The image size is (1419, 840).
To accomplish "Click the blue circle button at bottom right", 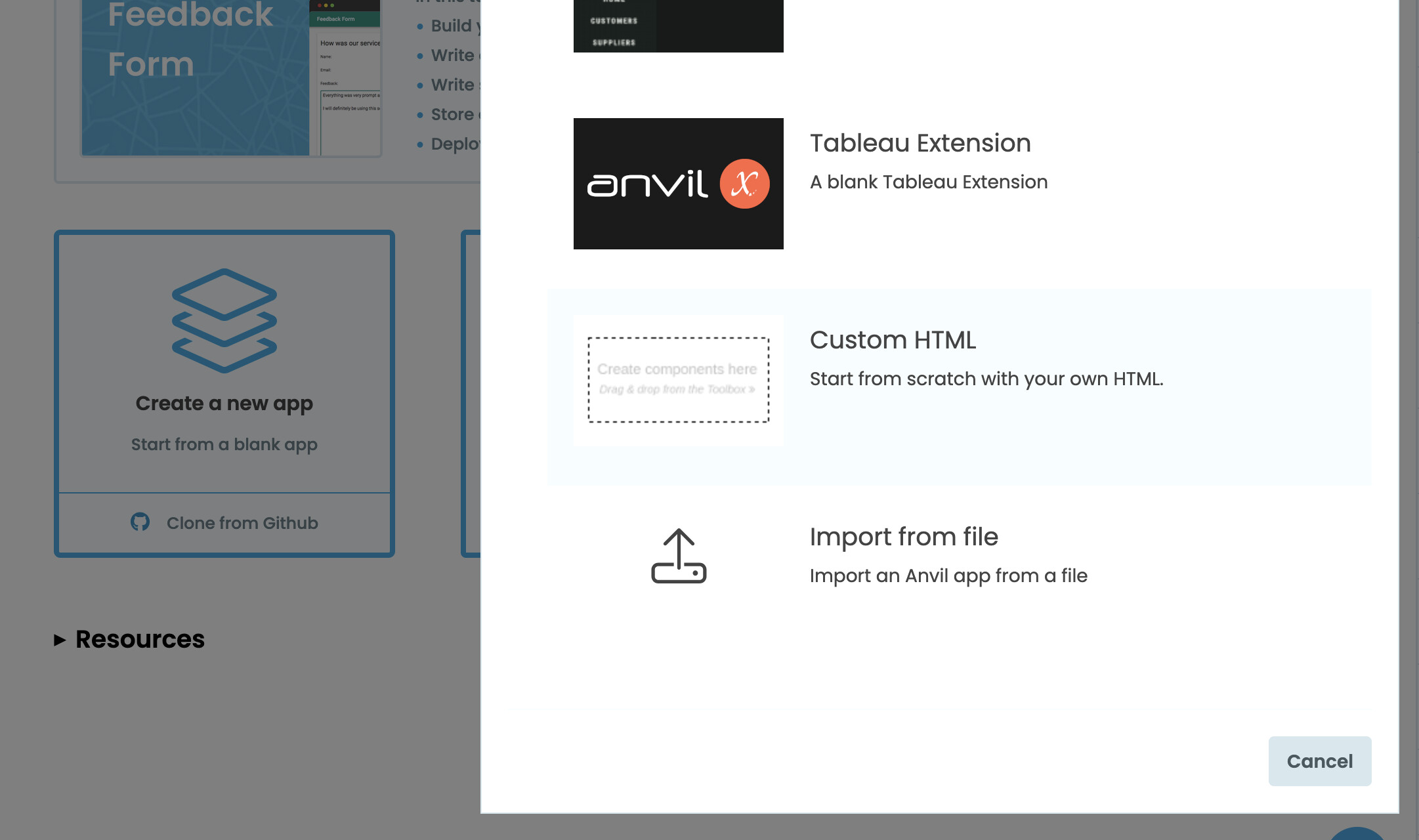I will [x=1357, y=835].
